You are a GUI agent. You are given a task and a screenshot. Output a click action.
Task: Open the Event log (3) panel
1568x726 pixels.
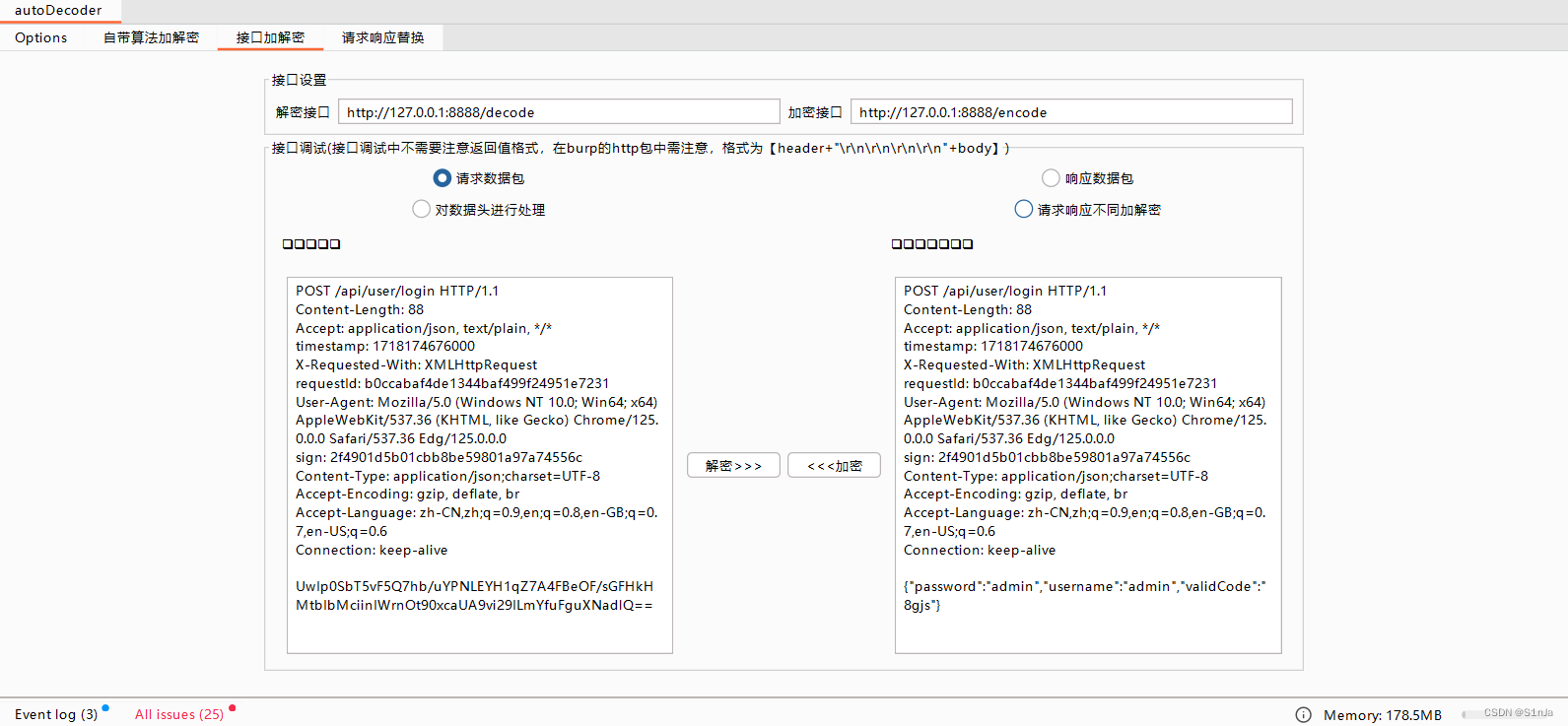tap(56, 714)
